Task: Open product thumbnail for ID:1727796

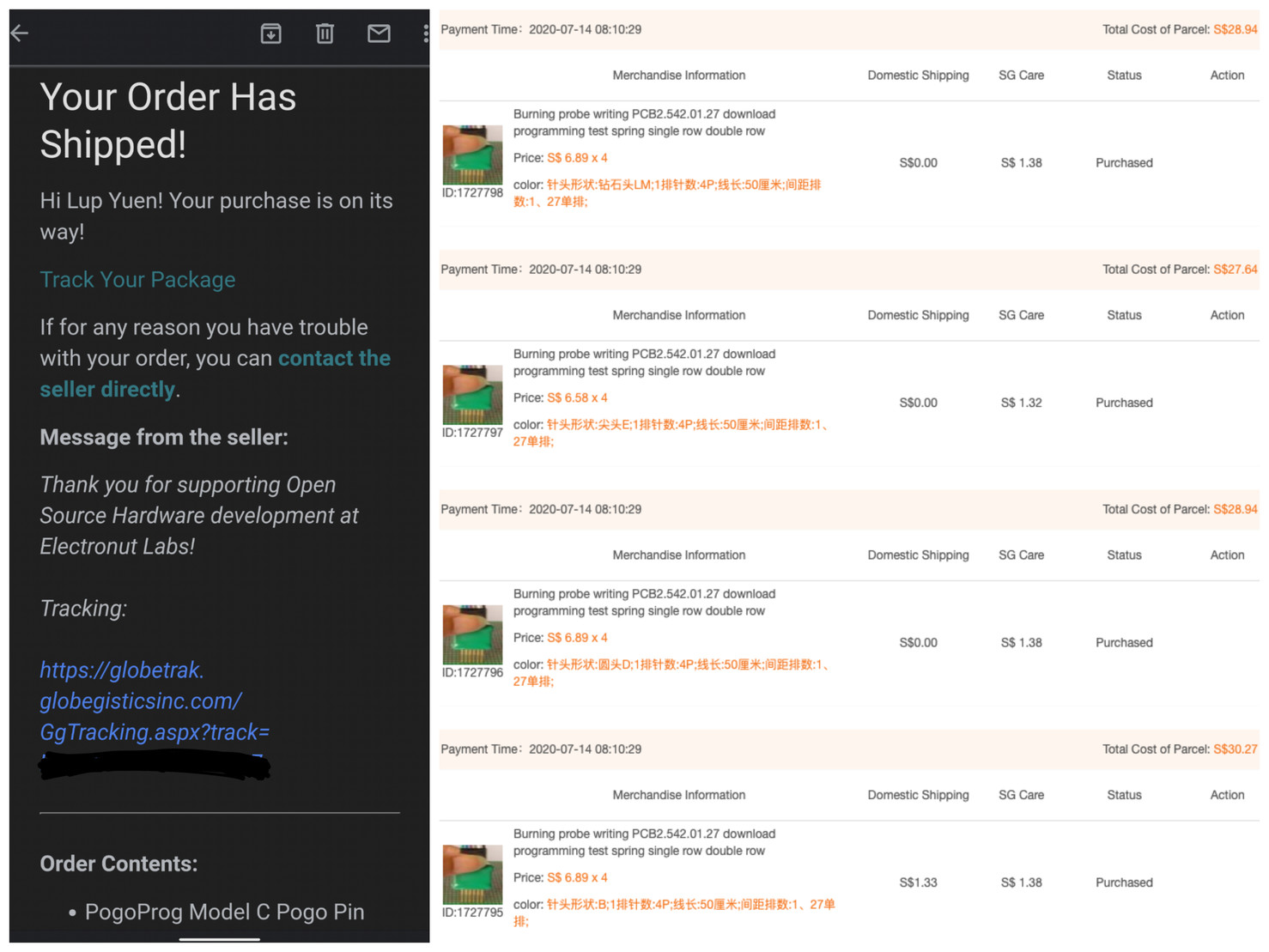Action: tap(472, 634)
